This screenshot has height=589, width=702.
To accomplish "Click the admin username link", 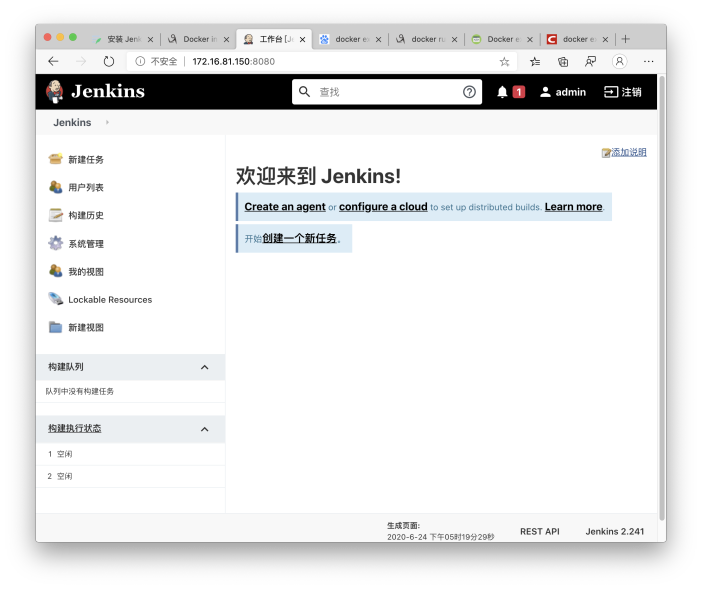I will click(570, 92).
